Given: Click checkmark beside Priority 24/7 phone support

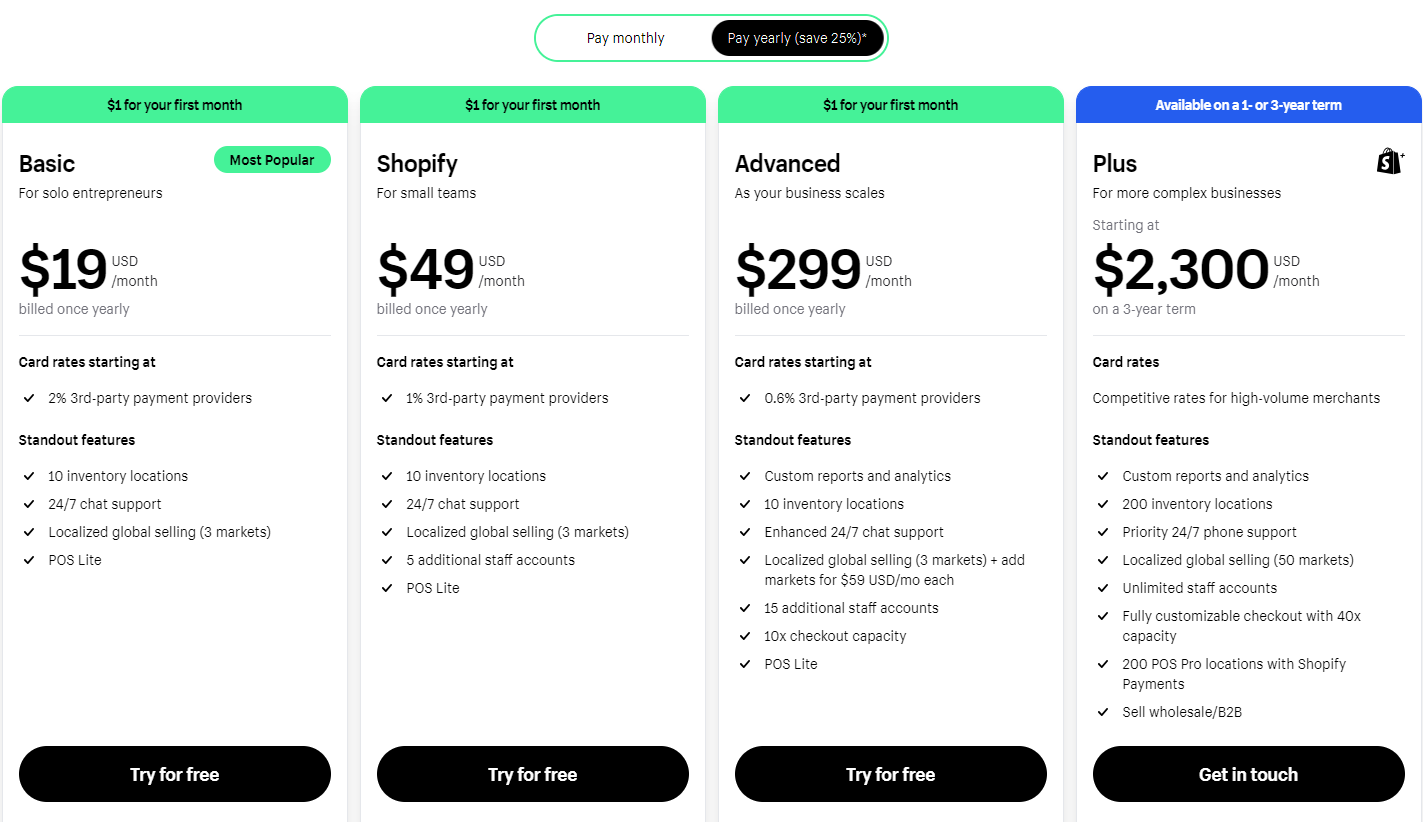Looking at the screenshot, I should 1103,532.
